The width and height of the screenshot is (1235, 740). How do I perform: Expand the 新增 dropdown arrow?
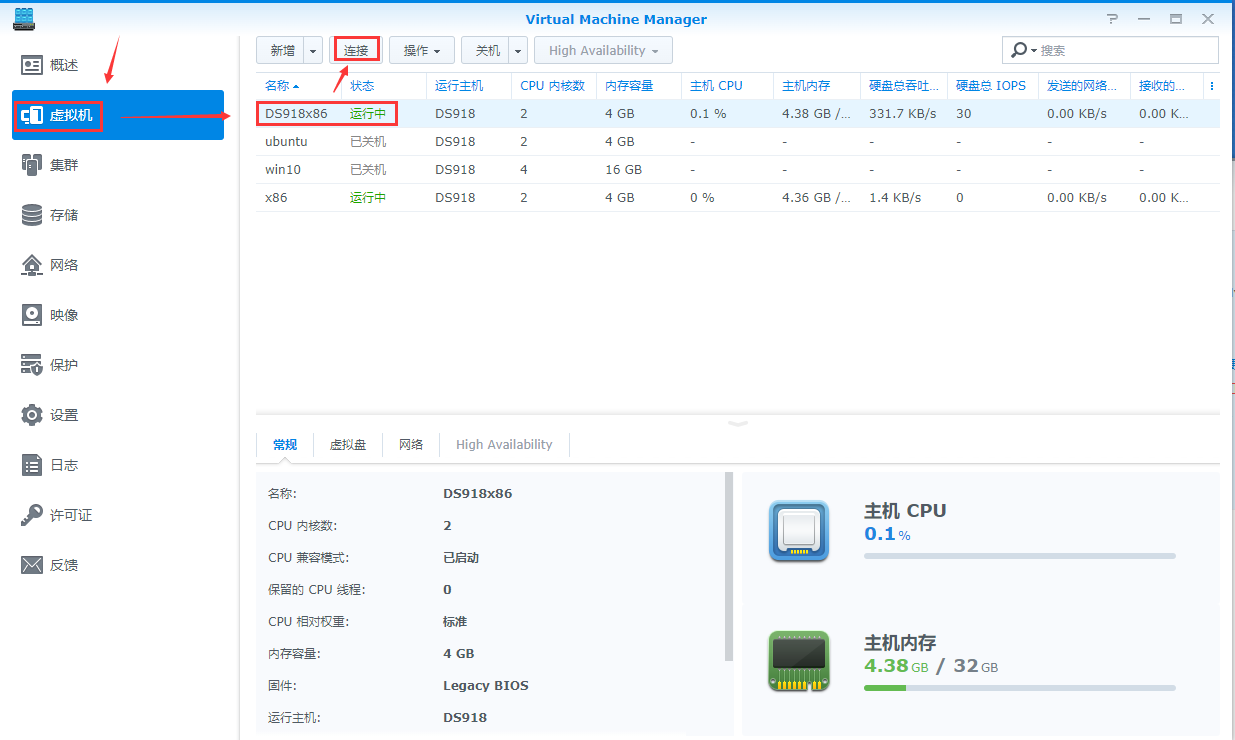(314, 51)
